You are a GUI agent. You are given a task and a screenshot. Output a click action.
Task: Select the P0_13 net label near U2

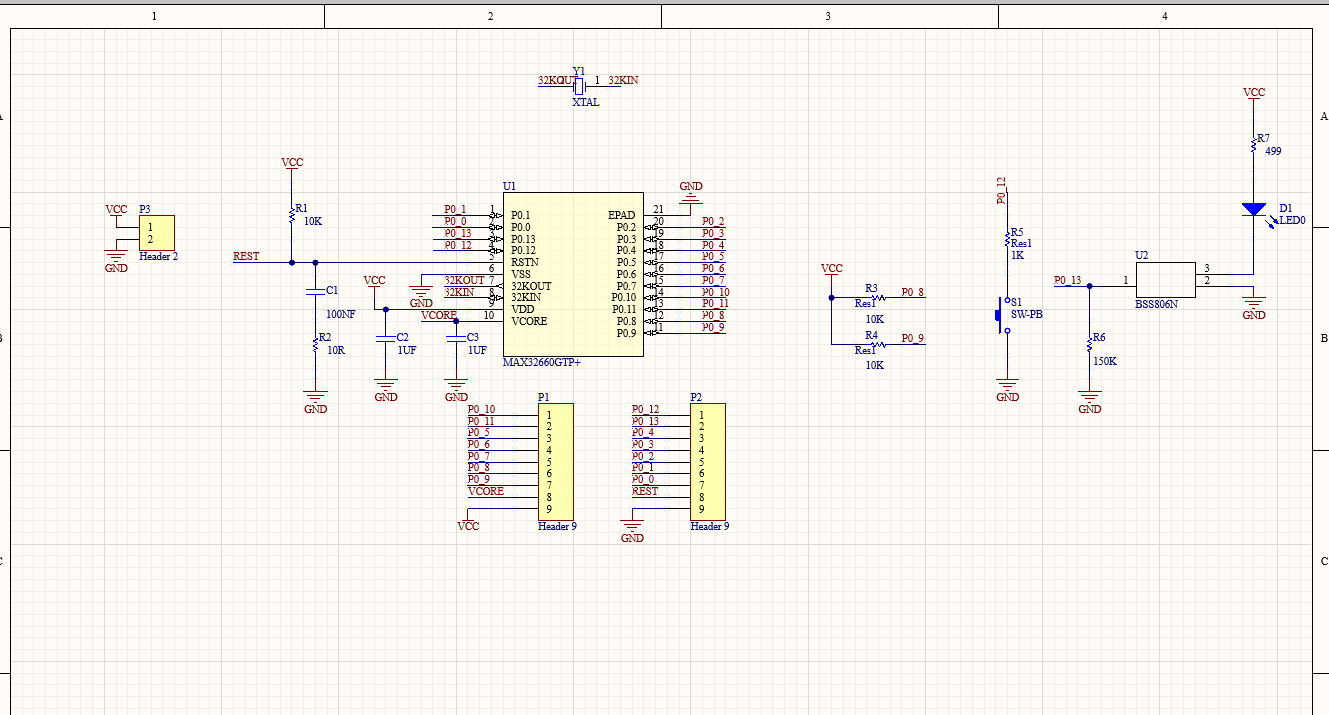(1067, 280)
